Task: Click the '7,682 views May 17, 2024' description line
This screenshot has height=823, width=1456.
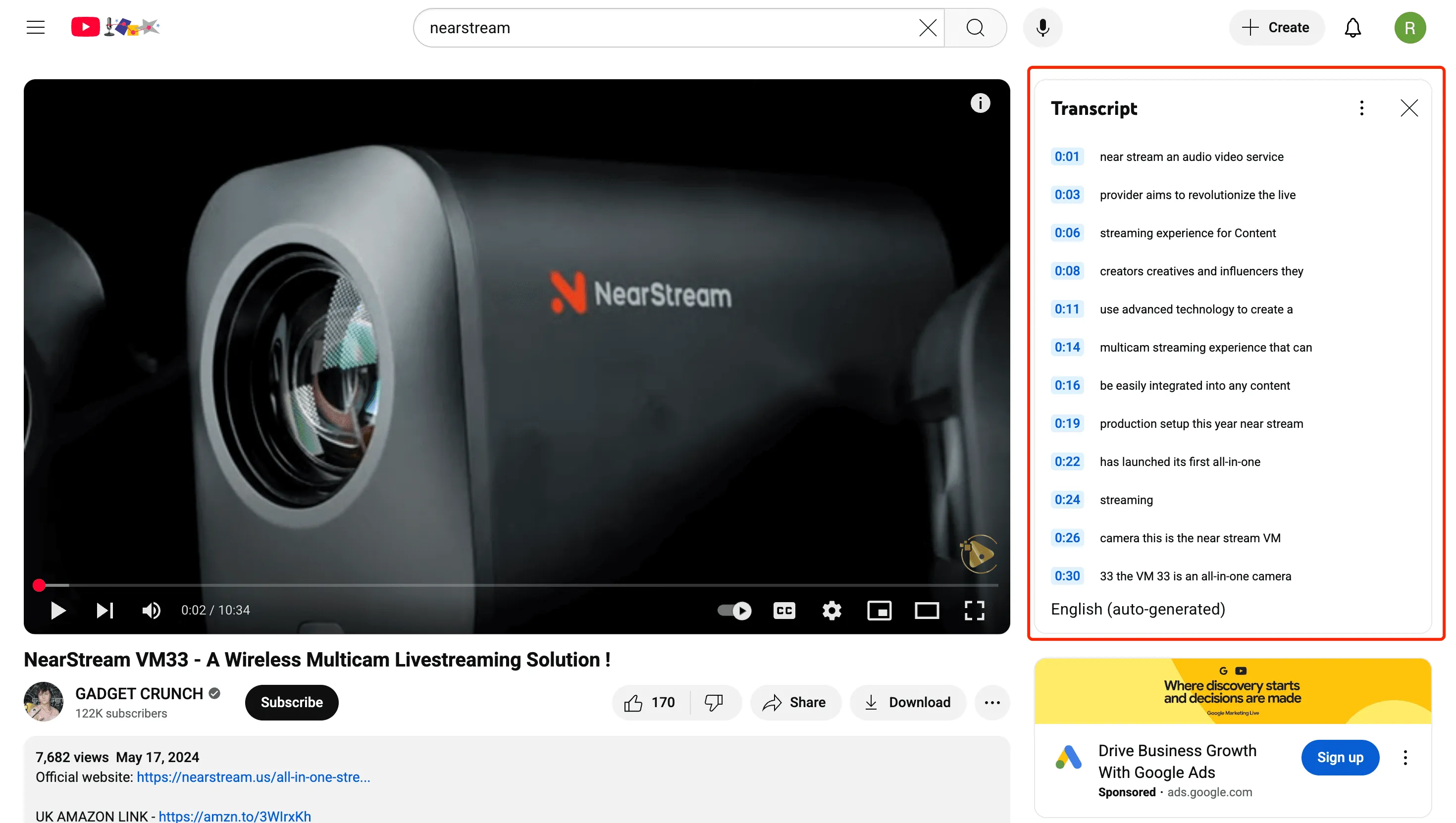Action: tap(117, 757)
